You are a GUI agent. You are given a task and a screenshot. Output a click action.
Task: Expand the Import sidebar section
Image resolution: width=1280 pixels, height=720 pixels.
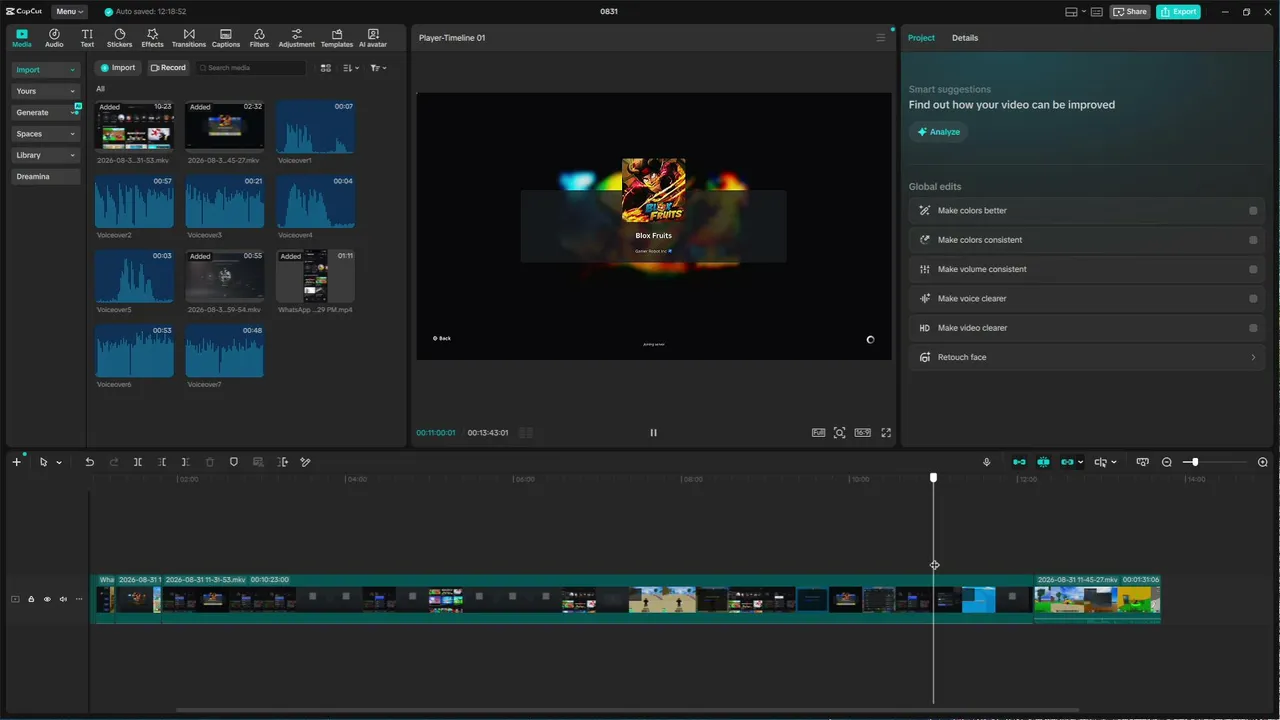click(x=46, y=70)
